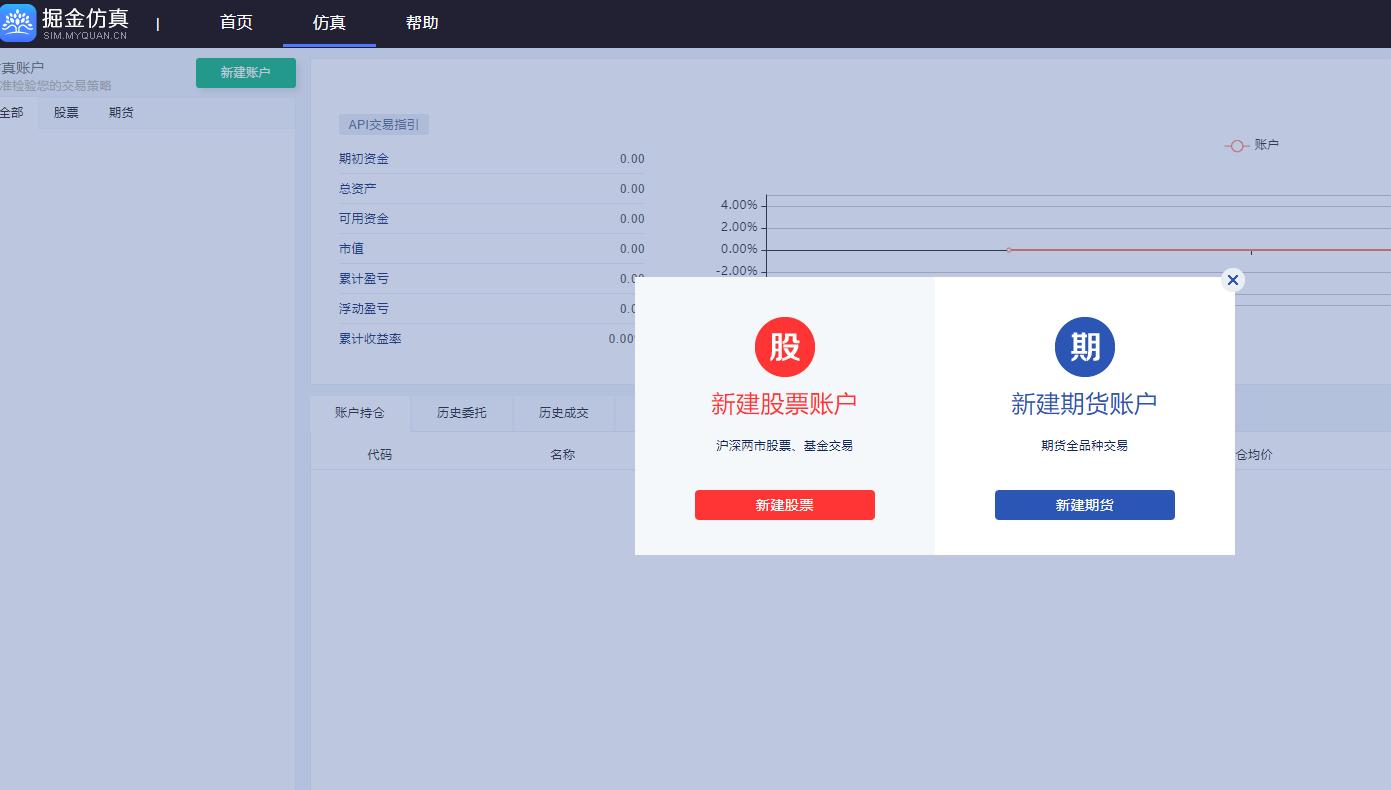Select the blue 期 circle icon
This screenshot has height=790, width=1391.
tap(1085, 347)
